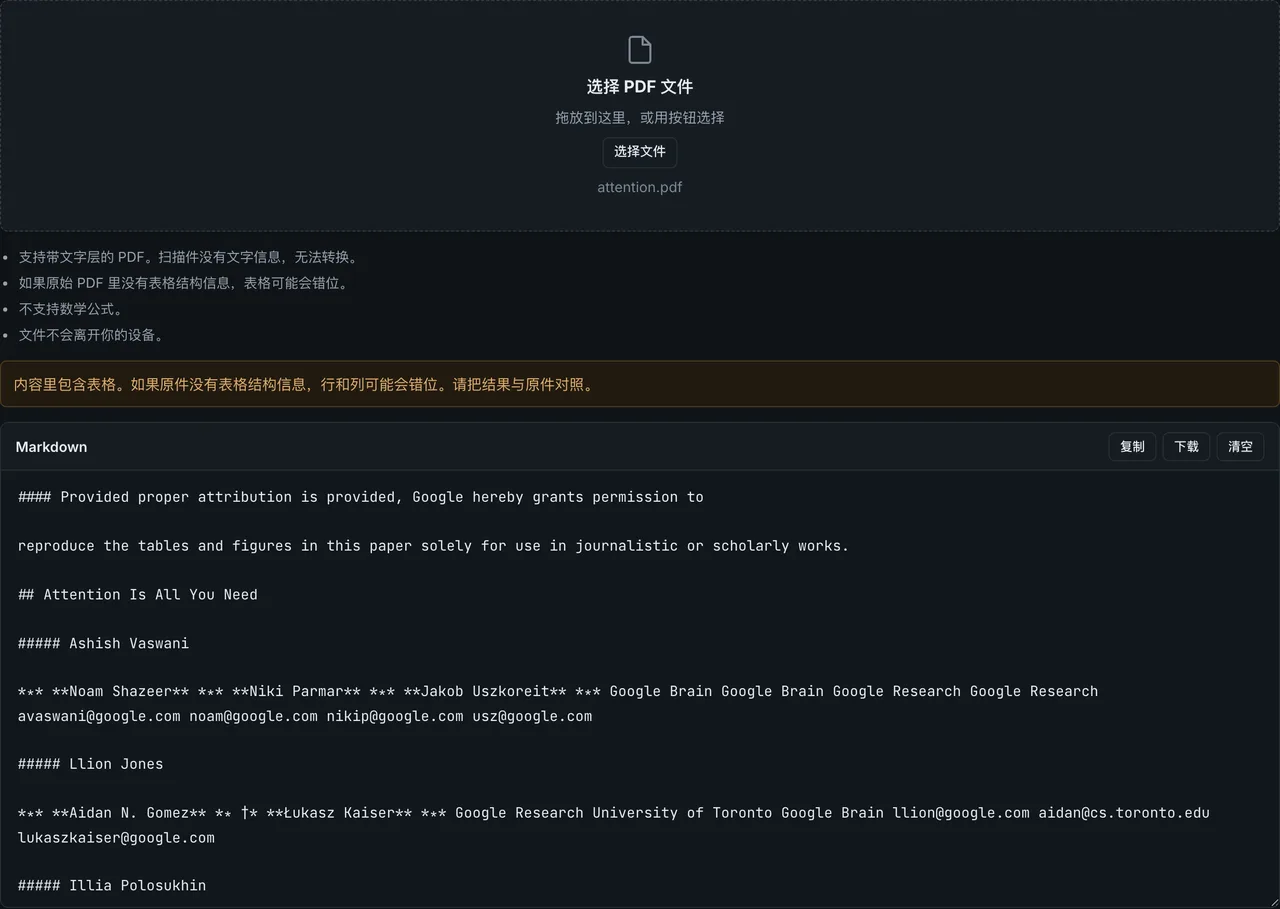Download the Markdown via the 下载 button
This screenshot has height=909, width=1280.
pyautogui.click(x=1186, y=447)
